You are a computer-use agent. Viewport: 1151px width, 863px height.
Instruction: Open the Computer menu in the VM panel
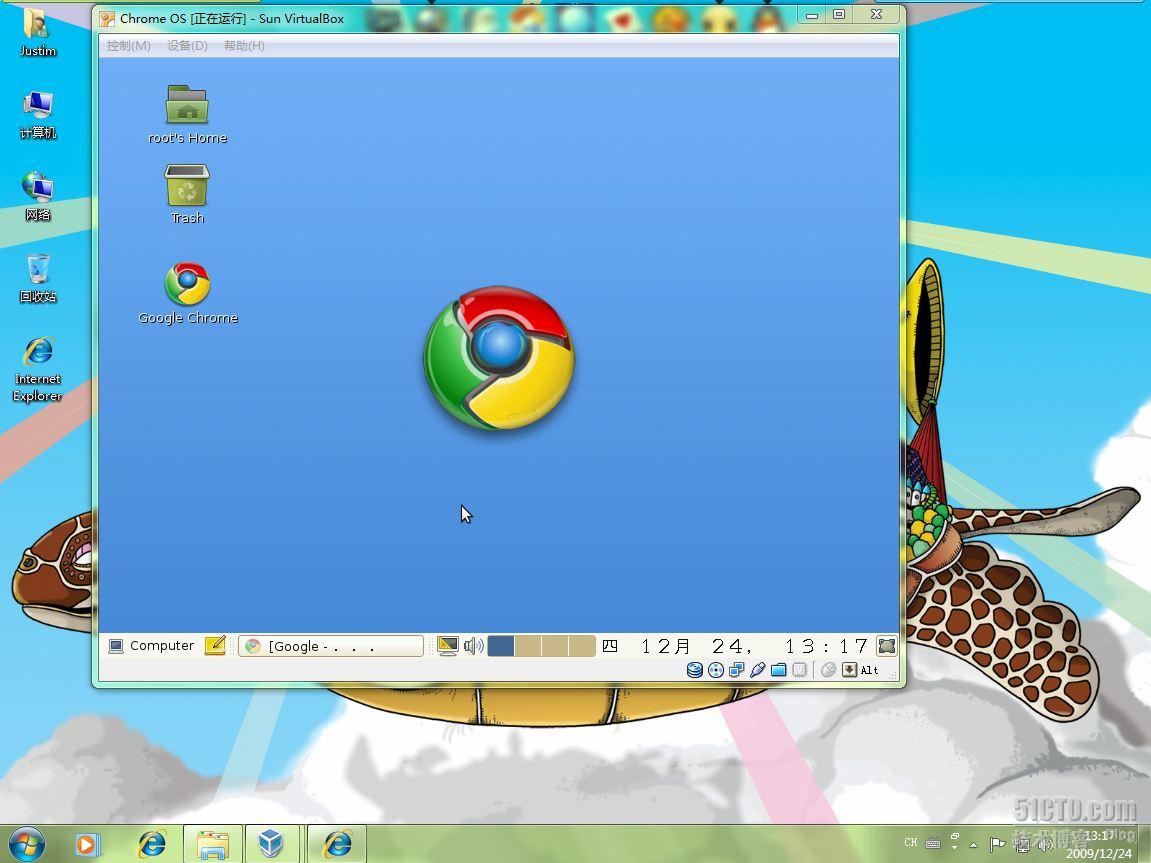[151, 646]
